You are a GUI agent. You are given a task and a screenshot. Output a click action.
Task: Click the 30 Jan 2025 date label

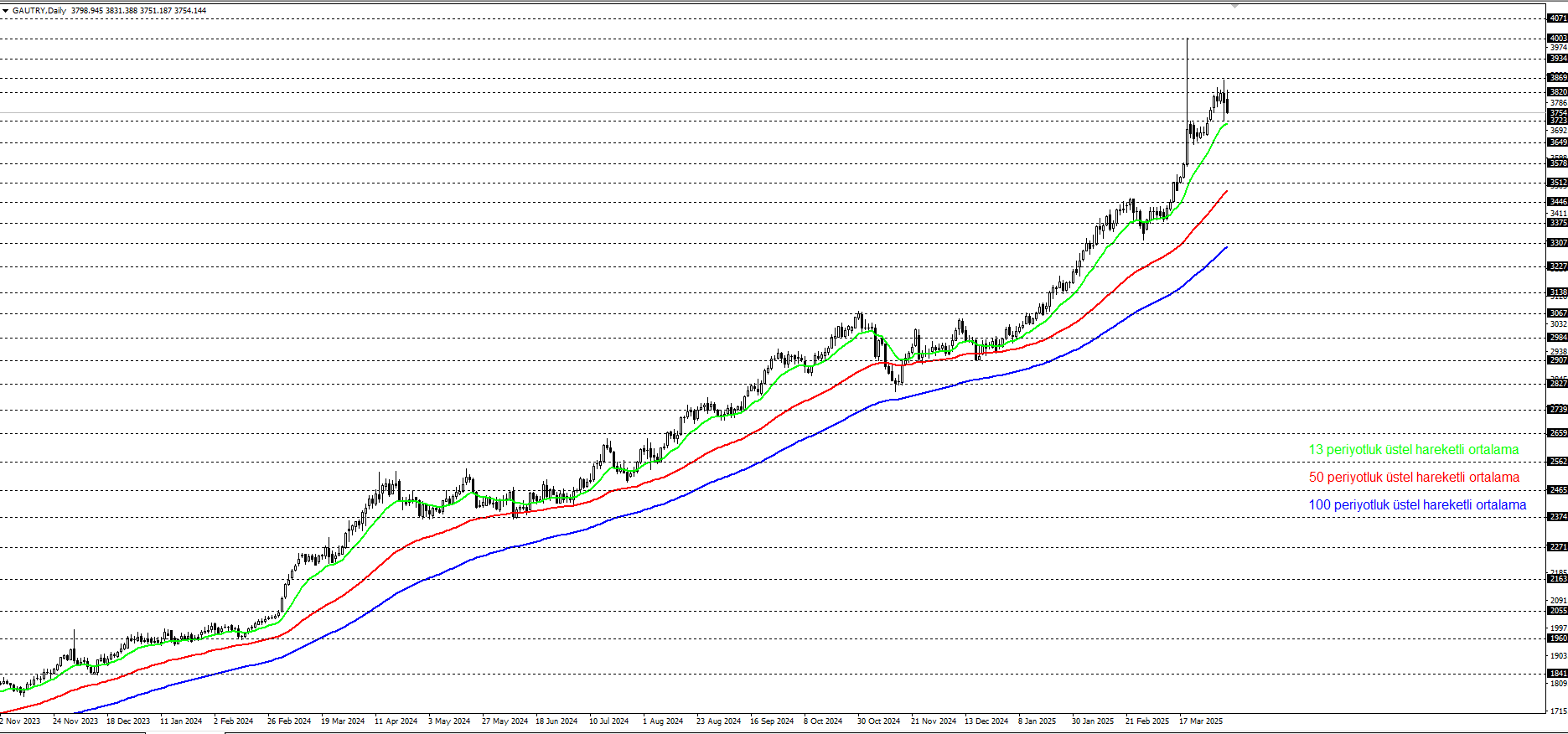point(1093,721)
